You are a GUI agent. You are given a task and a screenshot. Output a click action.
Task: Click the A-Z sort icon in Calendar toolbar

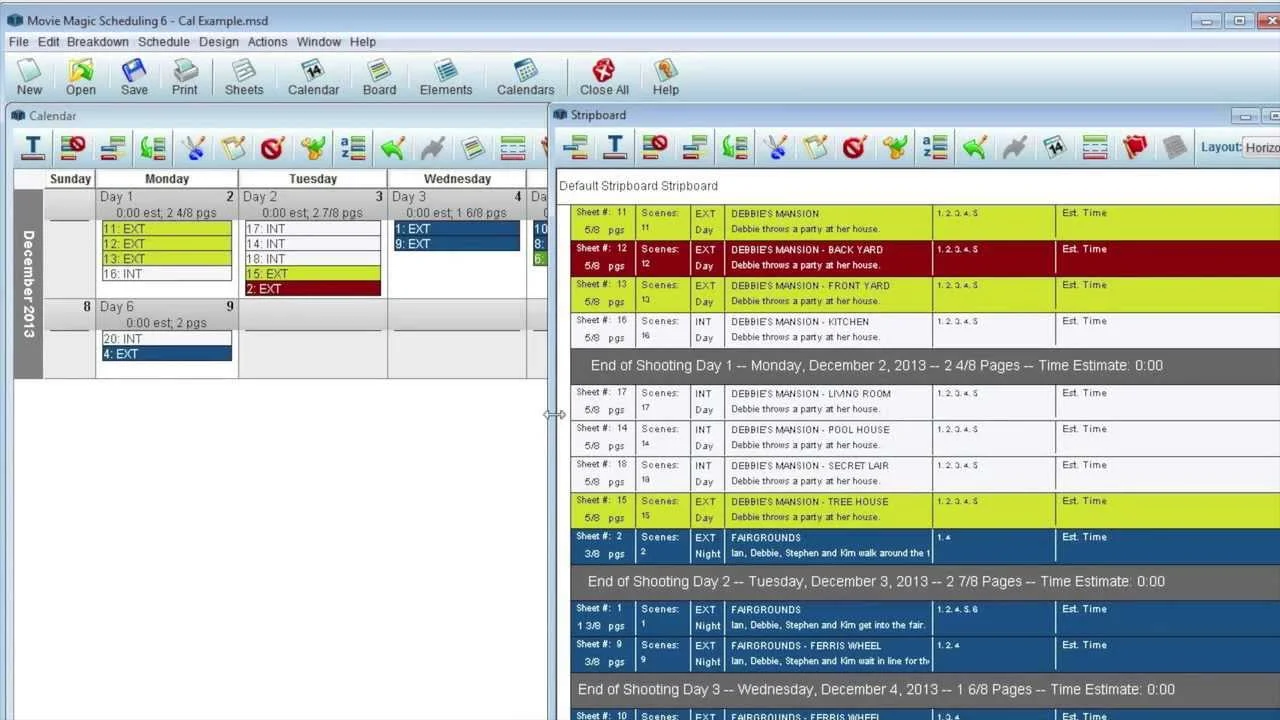tap(352, 148)
